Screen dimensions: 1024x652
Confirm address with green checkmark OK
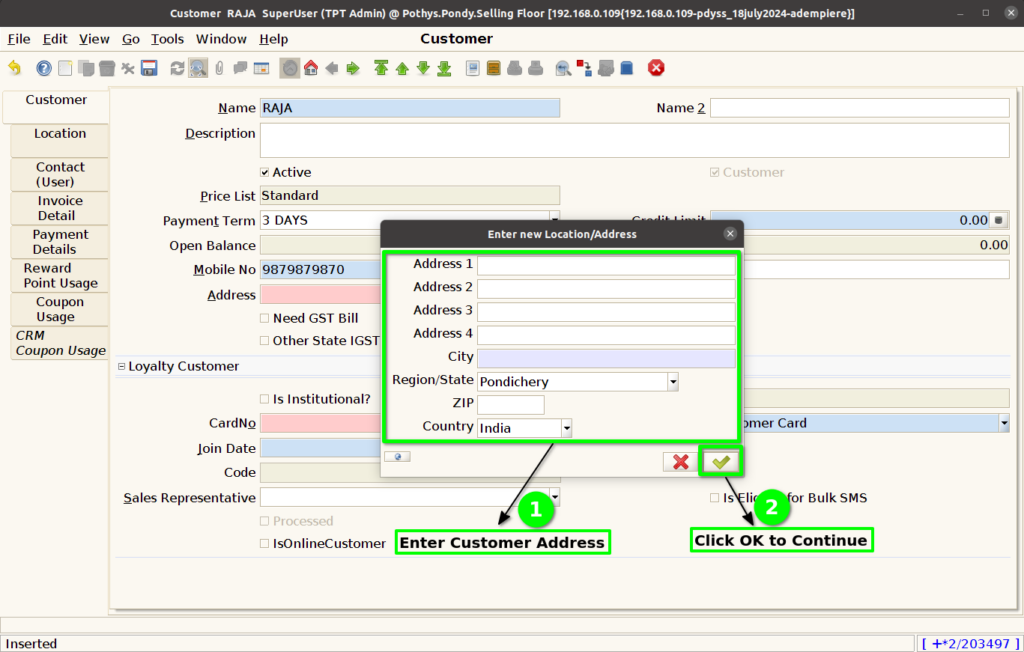pos(720,462)
